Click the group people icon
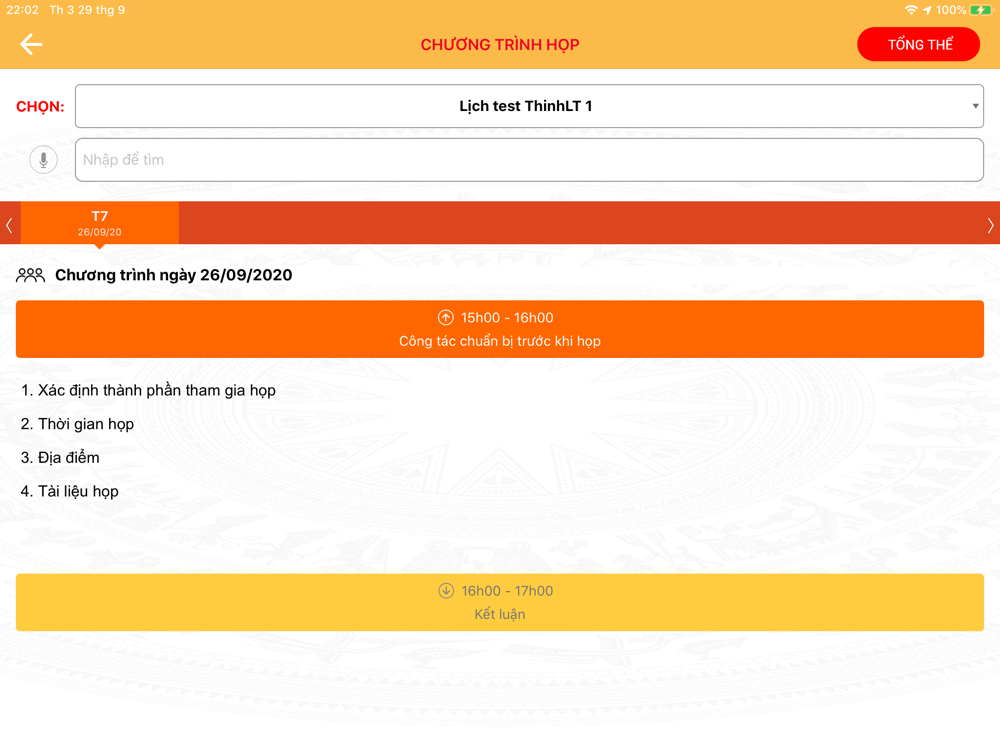Viewport: 1000px width, 750px height. tap(30, 275)
